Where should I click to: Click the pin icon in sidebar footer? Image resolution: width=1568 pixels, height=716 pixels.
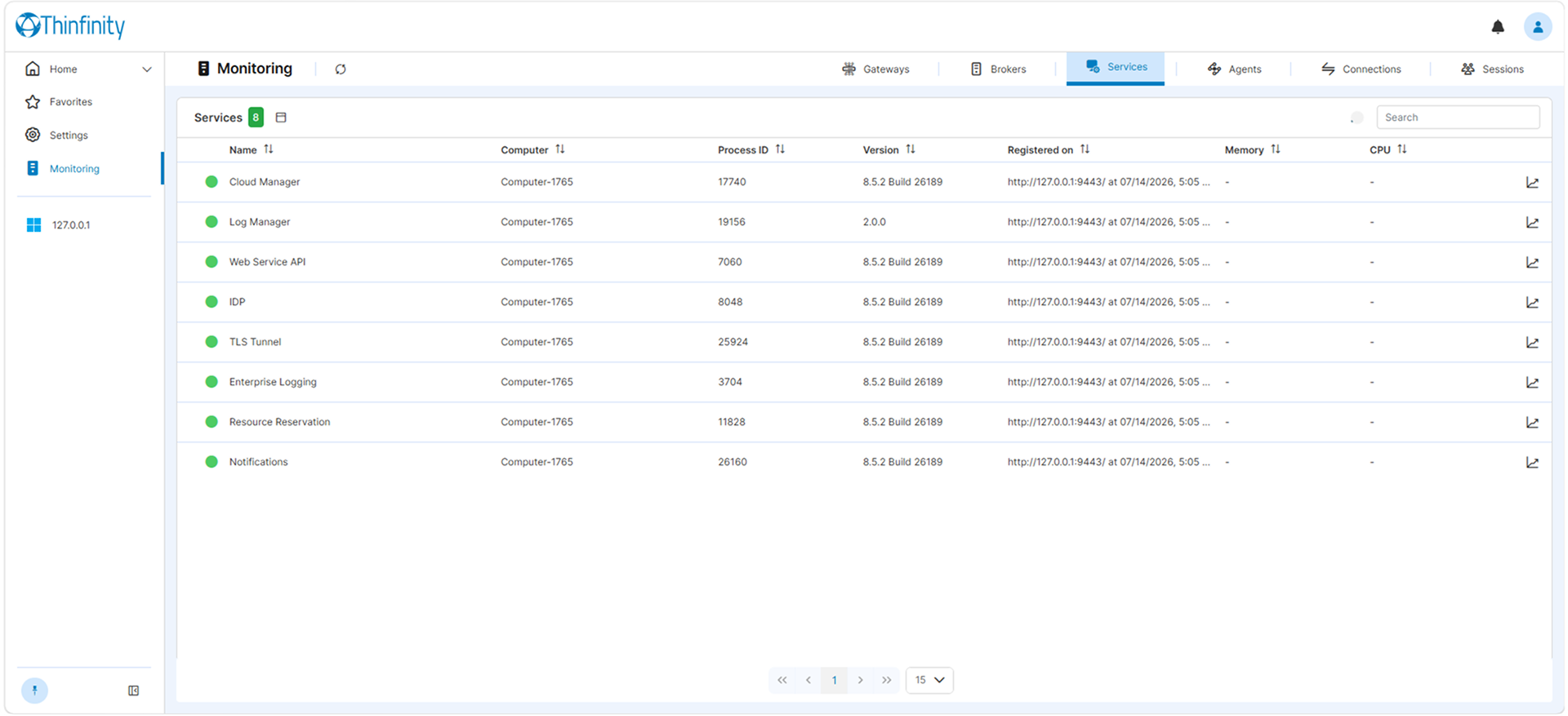[34, 691]
